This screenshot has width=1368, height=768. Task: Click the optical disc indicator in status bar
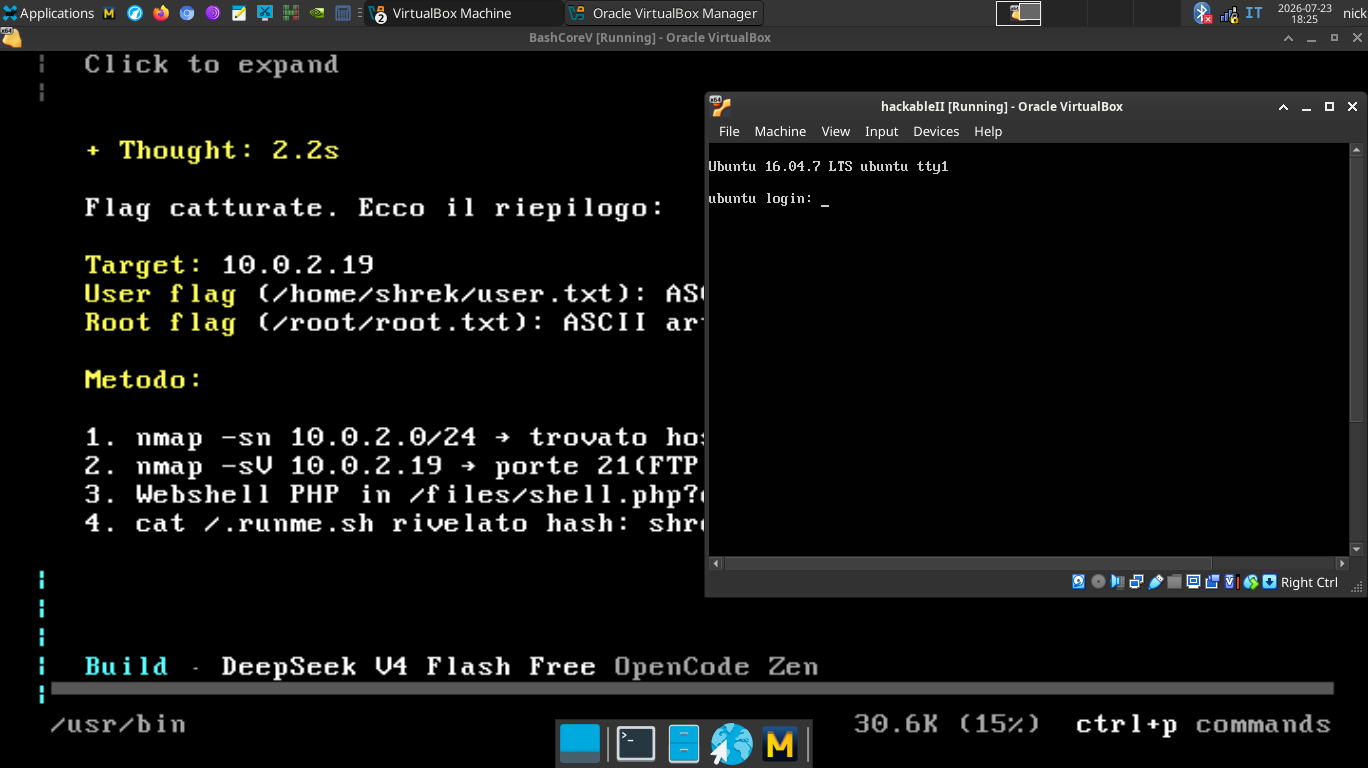click(1098, 582)
